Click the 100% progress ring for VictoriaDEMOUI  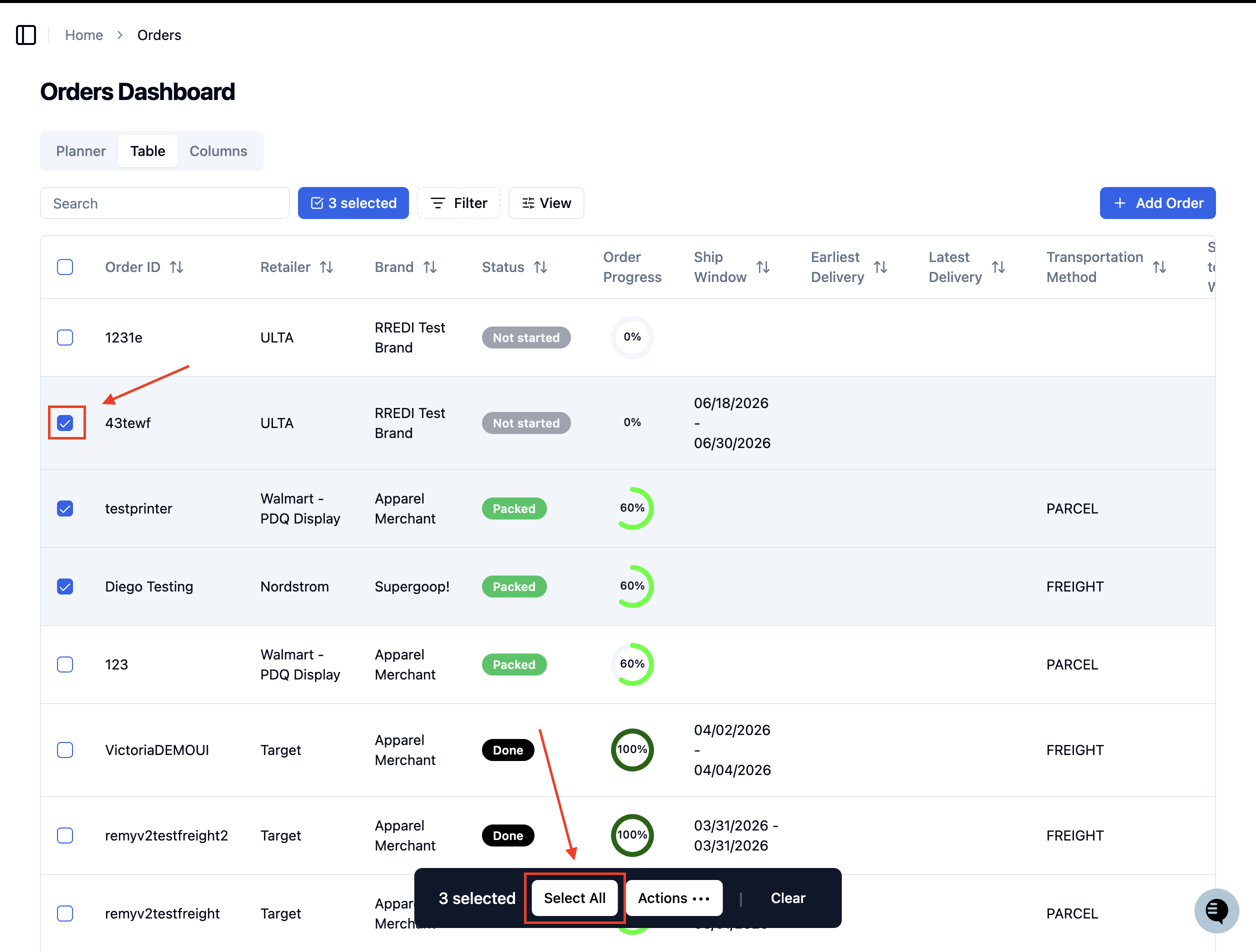632,749
